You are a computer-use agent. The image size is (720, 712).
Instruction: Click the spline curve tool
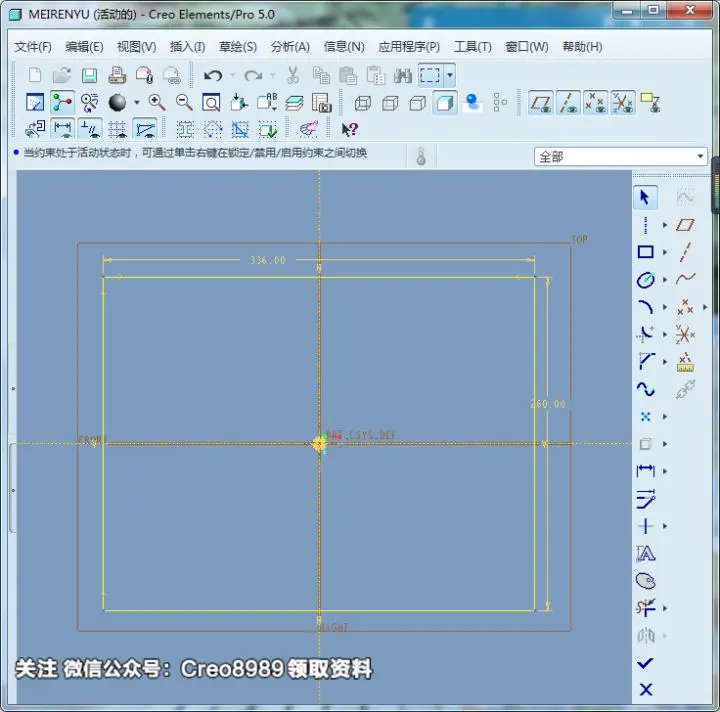(x=645, y=389)
